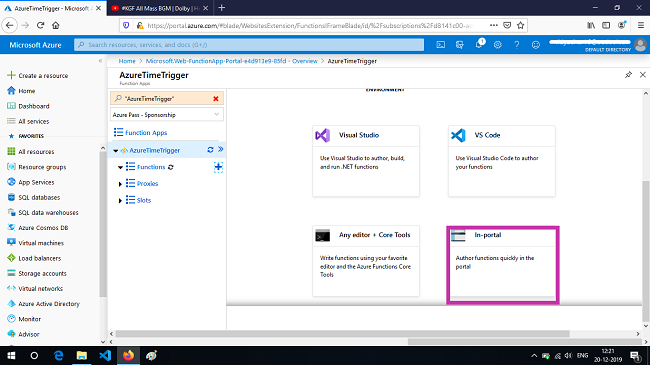Open the Azure Pass - Sponsorship subscription dropdown

click(167, 115)
